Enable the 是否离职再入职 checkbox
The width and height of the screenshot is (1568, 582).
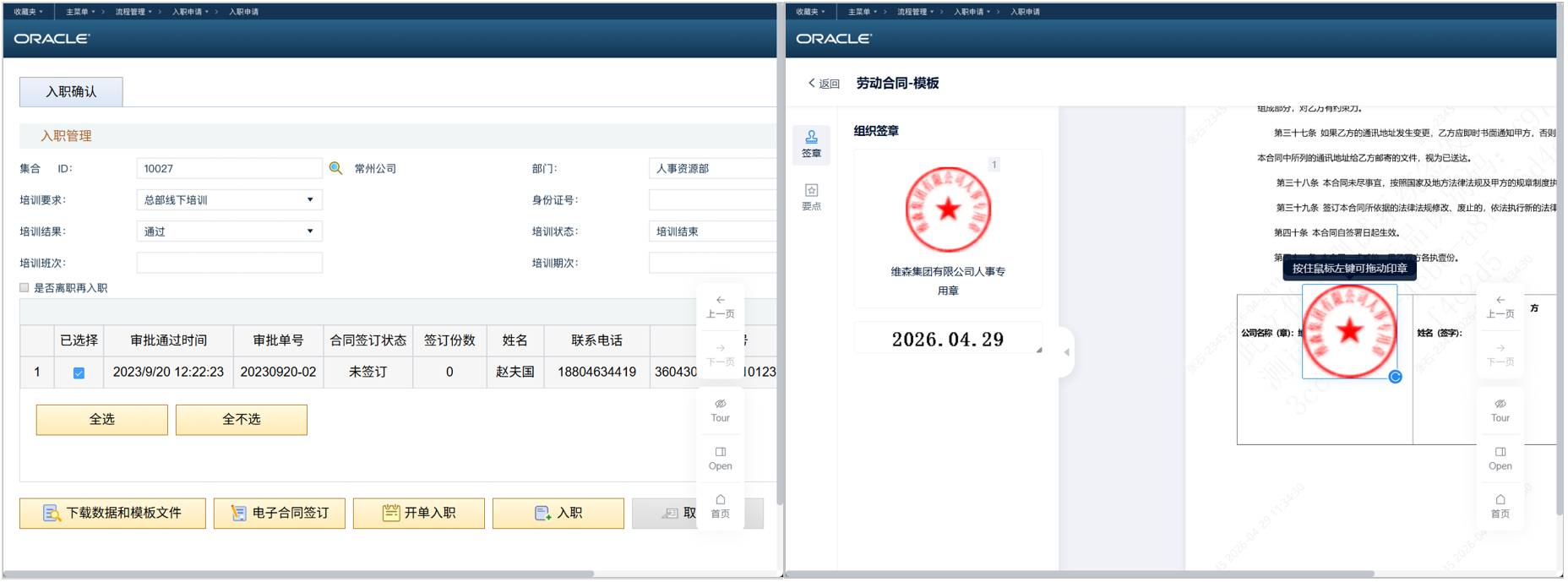[x=24, y=288]
